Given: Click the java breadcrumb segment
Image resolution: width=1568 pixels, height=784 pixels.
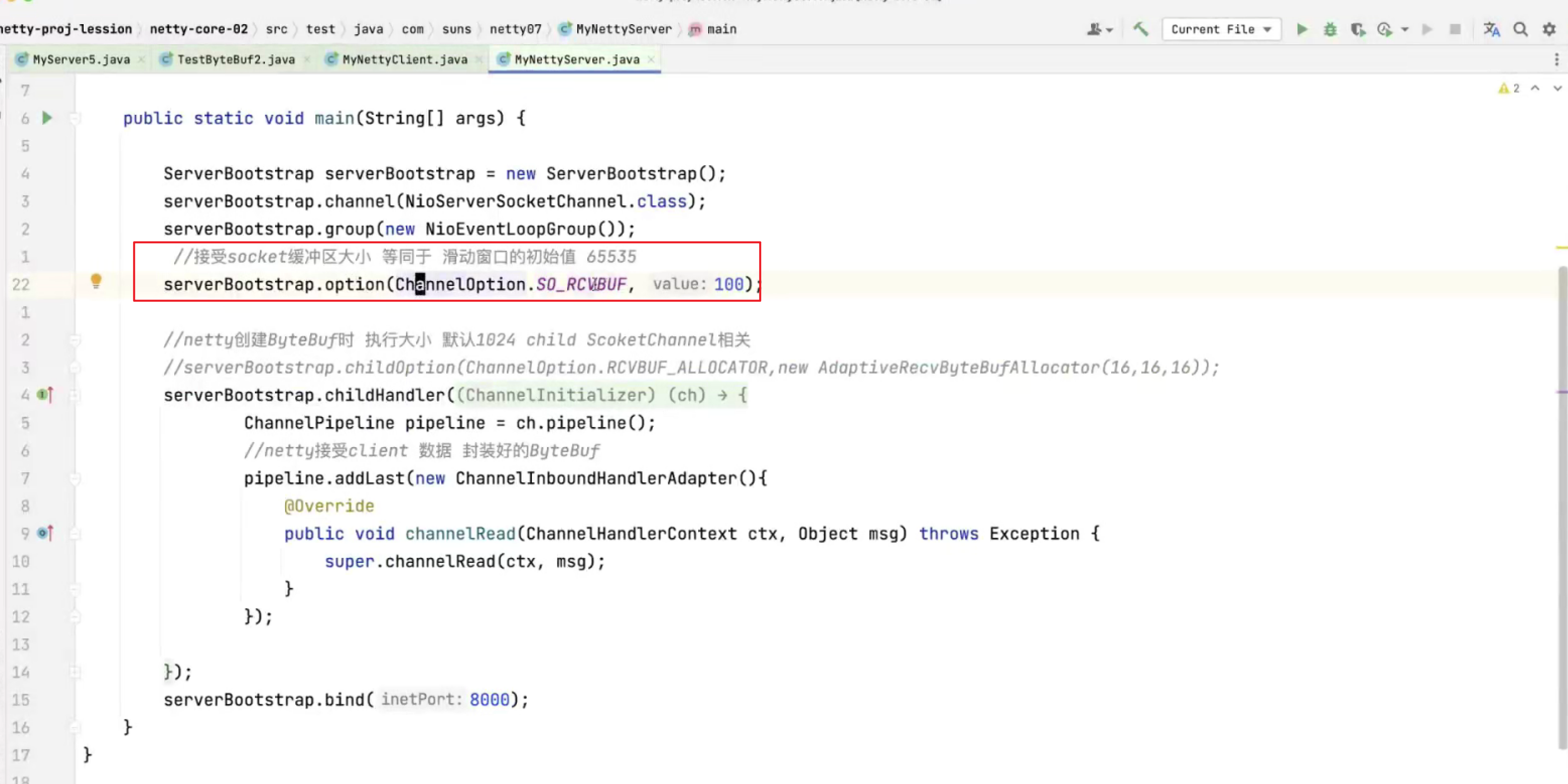Looking at the screenshot, I should click(x=368, y=29).
